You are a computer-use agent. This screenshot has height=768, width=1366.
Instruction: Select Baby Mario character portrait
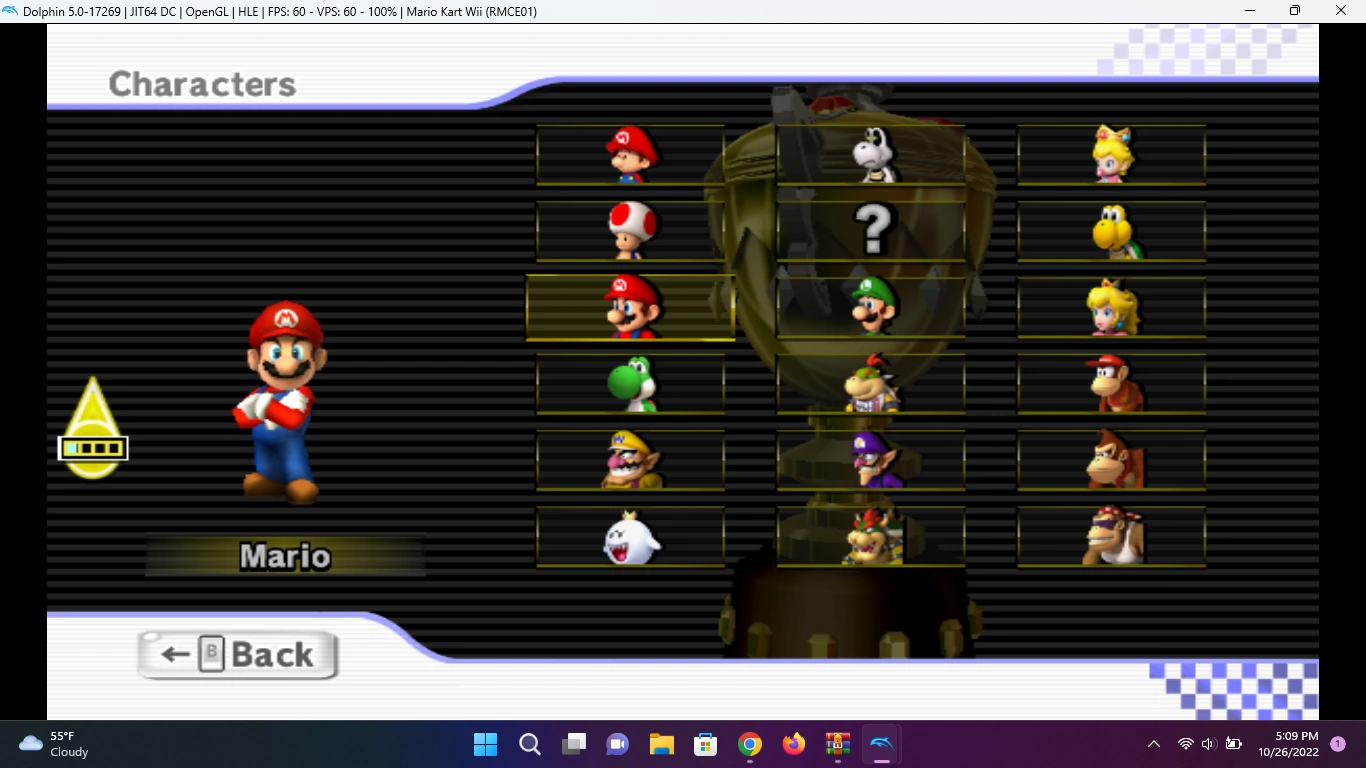tap(630, 155)
